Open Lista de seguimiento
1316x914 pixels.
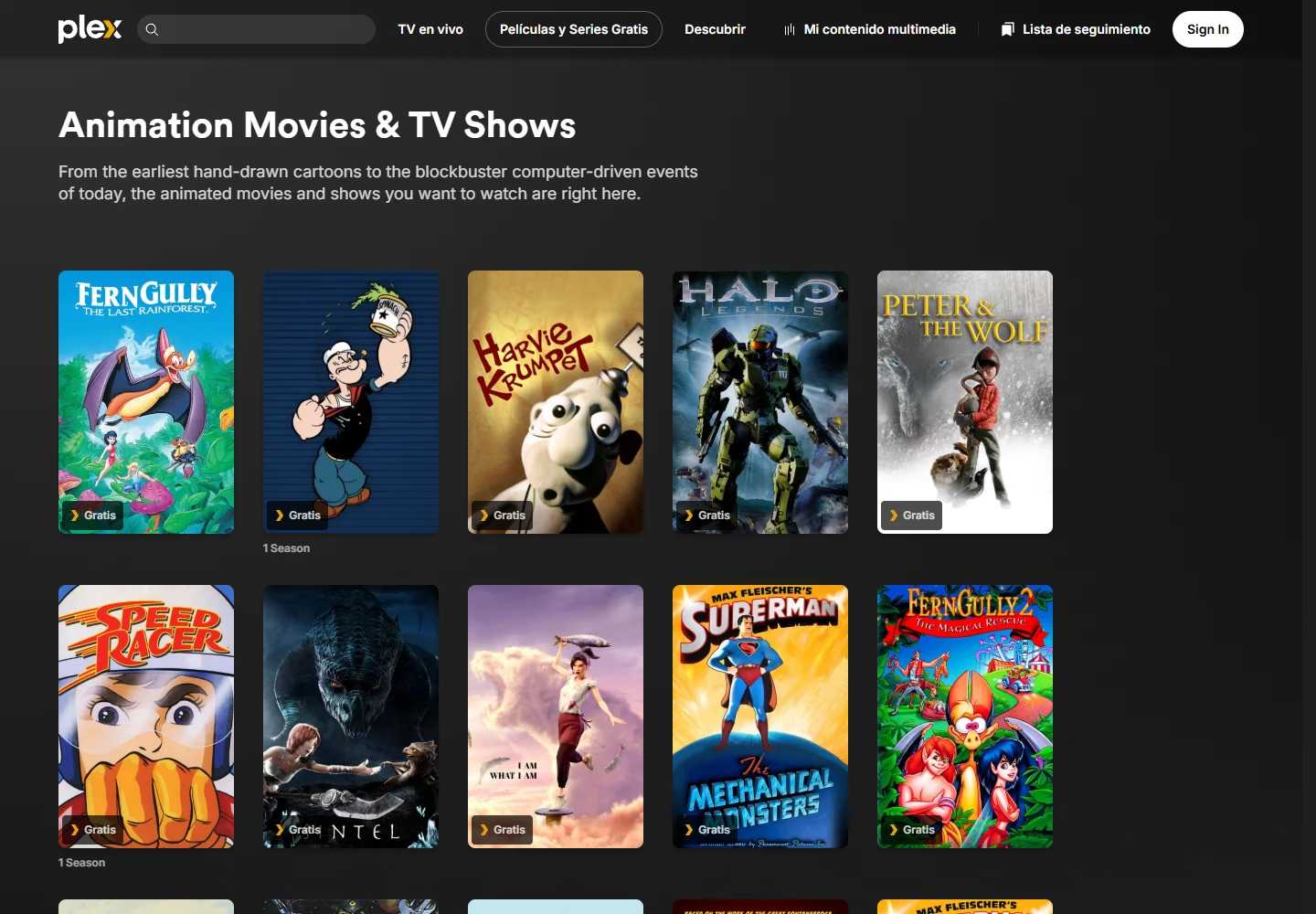point(1076,29)
